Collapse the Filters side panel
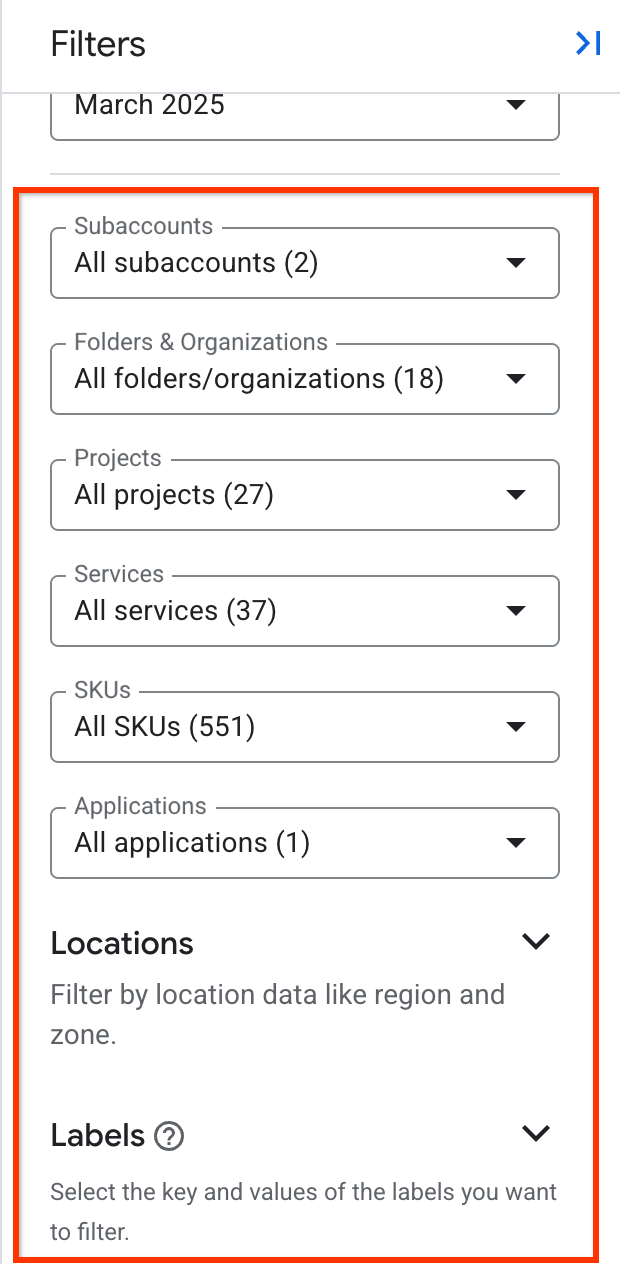620x1264 pixels. click(587, 43)
